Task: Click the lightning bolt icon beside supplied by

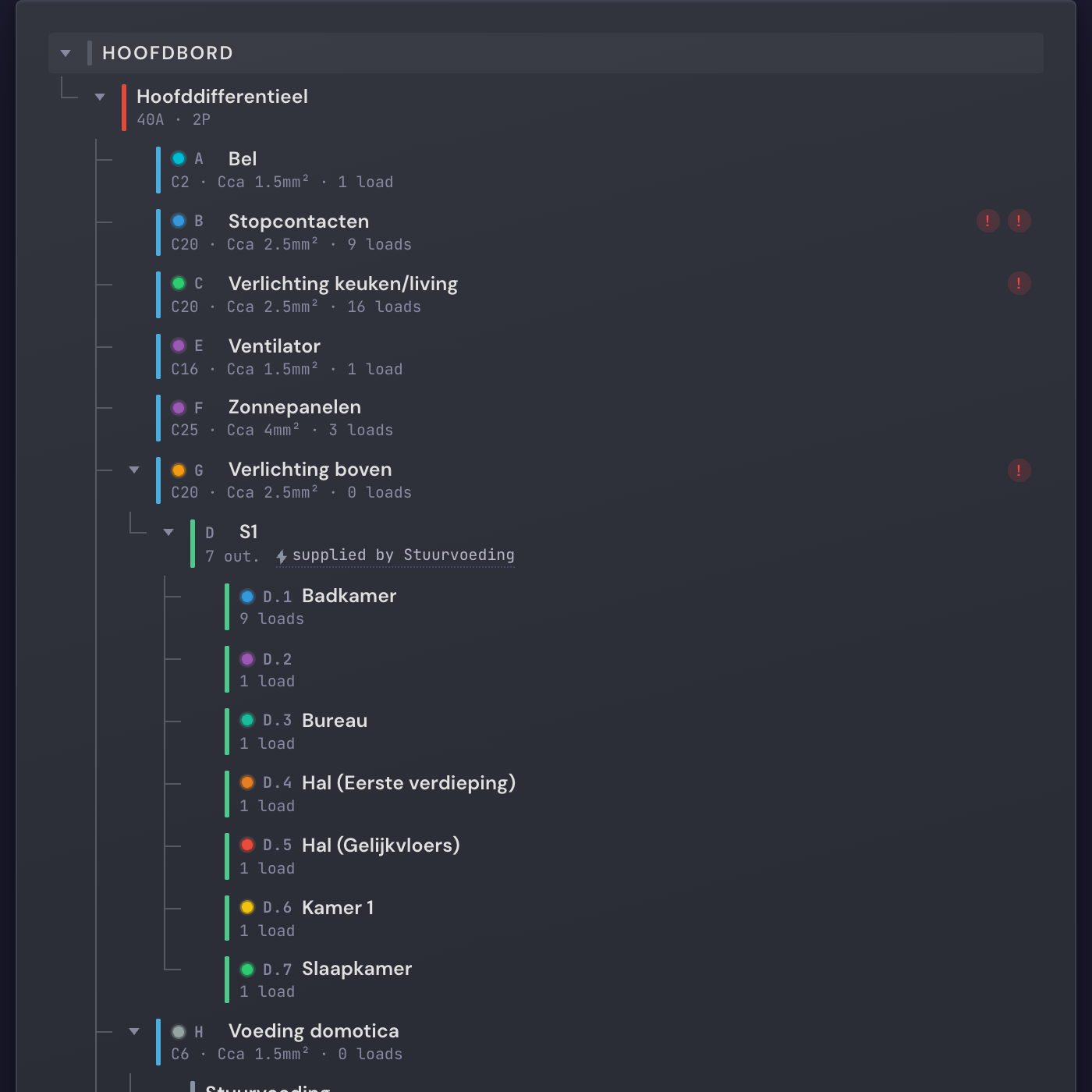Action: click(x=282, y=556)
